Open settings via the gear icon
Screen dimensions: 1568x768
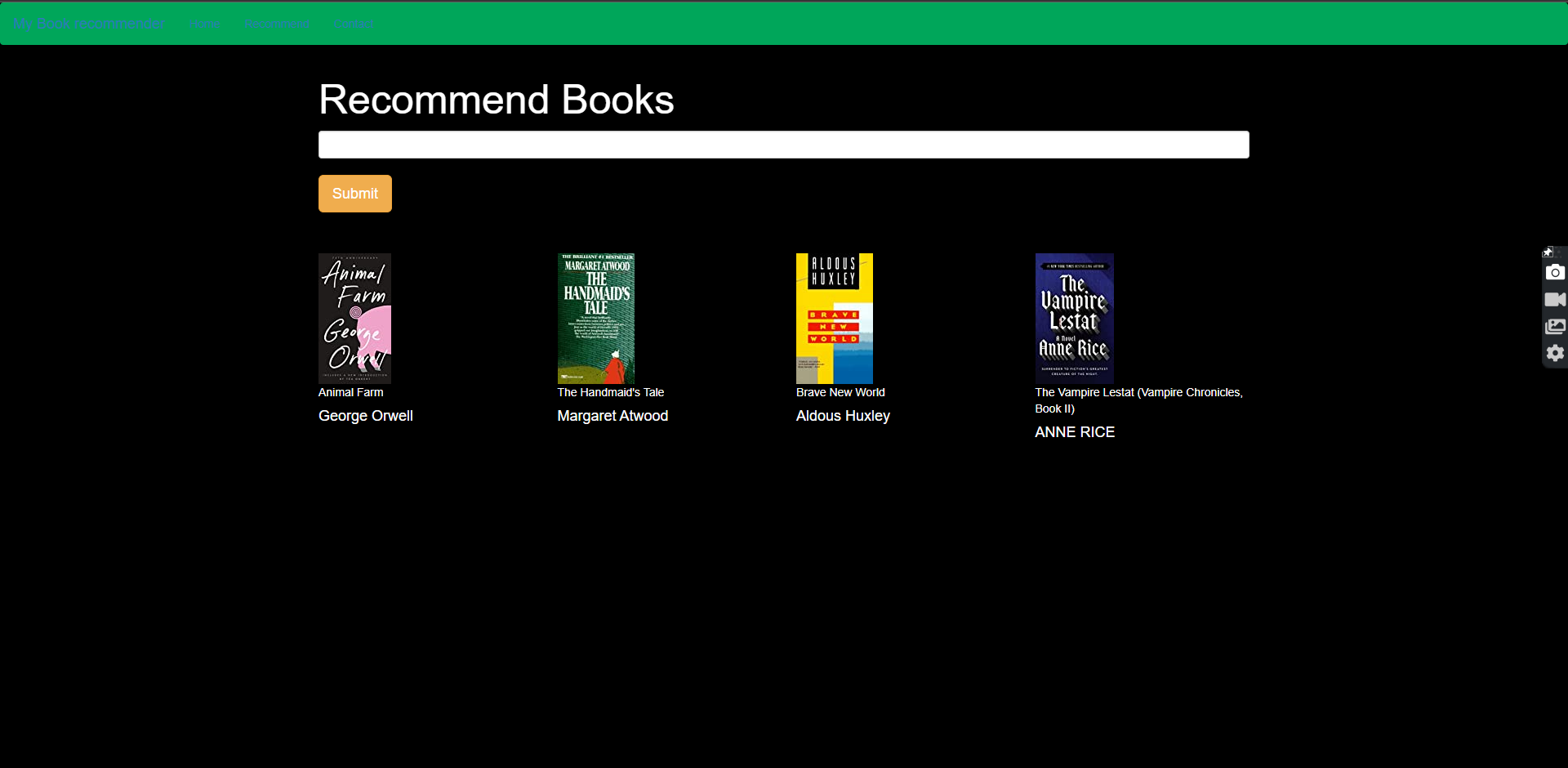[1555, 354]
